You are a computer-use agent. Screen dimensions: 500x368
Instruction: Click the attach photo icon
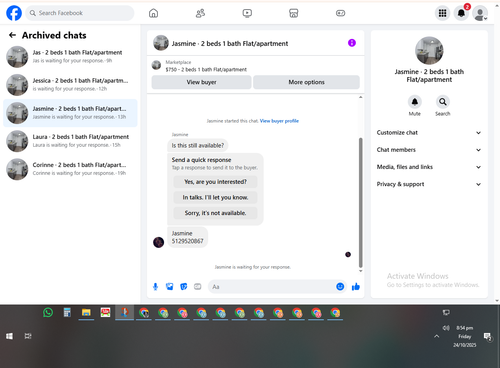[169, 287]
